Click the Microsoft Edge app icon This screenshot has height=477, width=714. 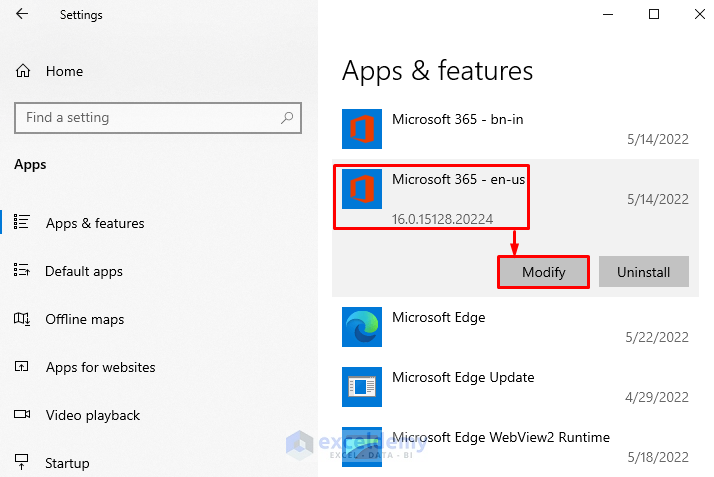click(361, 327)
